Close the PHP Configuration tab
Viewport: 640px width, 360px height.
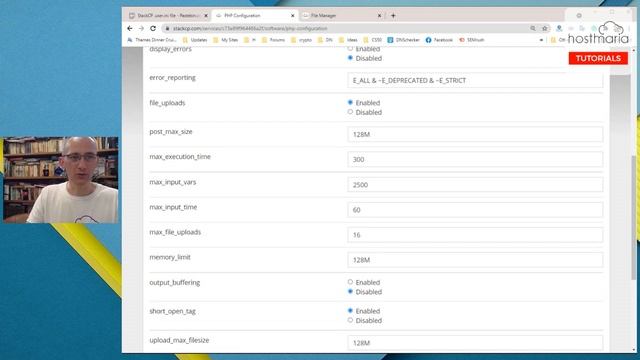coord(293,16)
